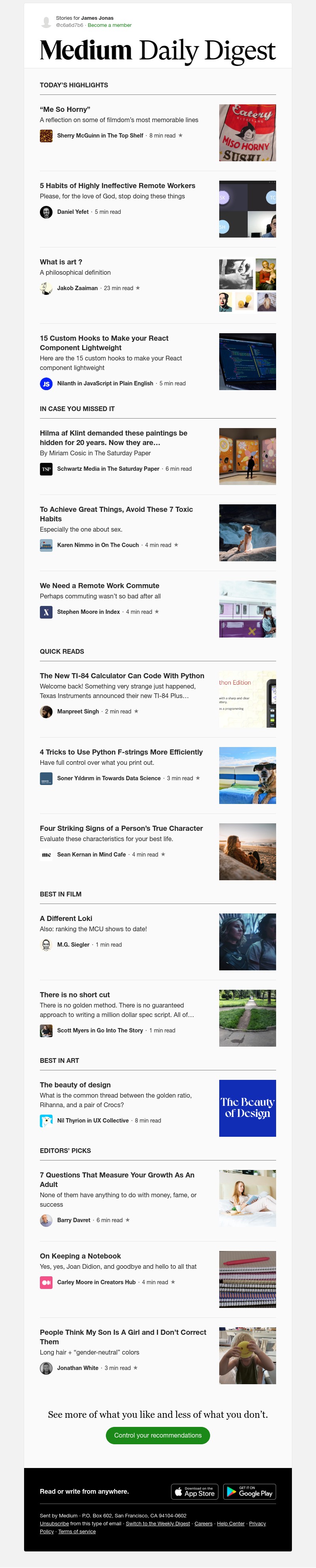The image size is (316, 1568).
Task: Click Jonathan White's author avatar
Action: (46, 1368)
